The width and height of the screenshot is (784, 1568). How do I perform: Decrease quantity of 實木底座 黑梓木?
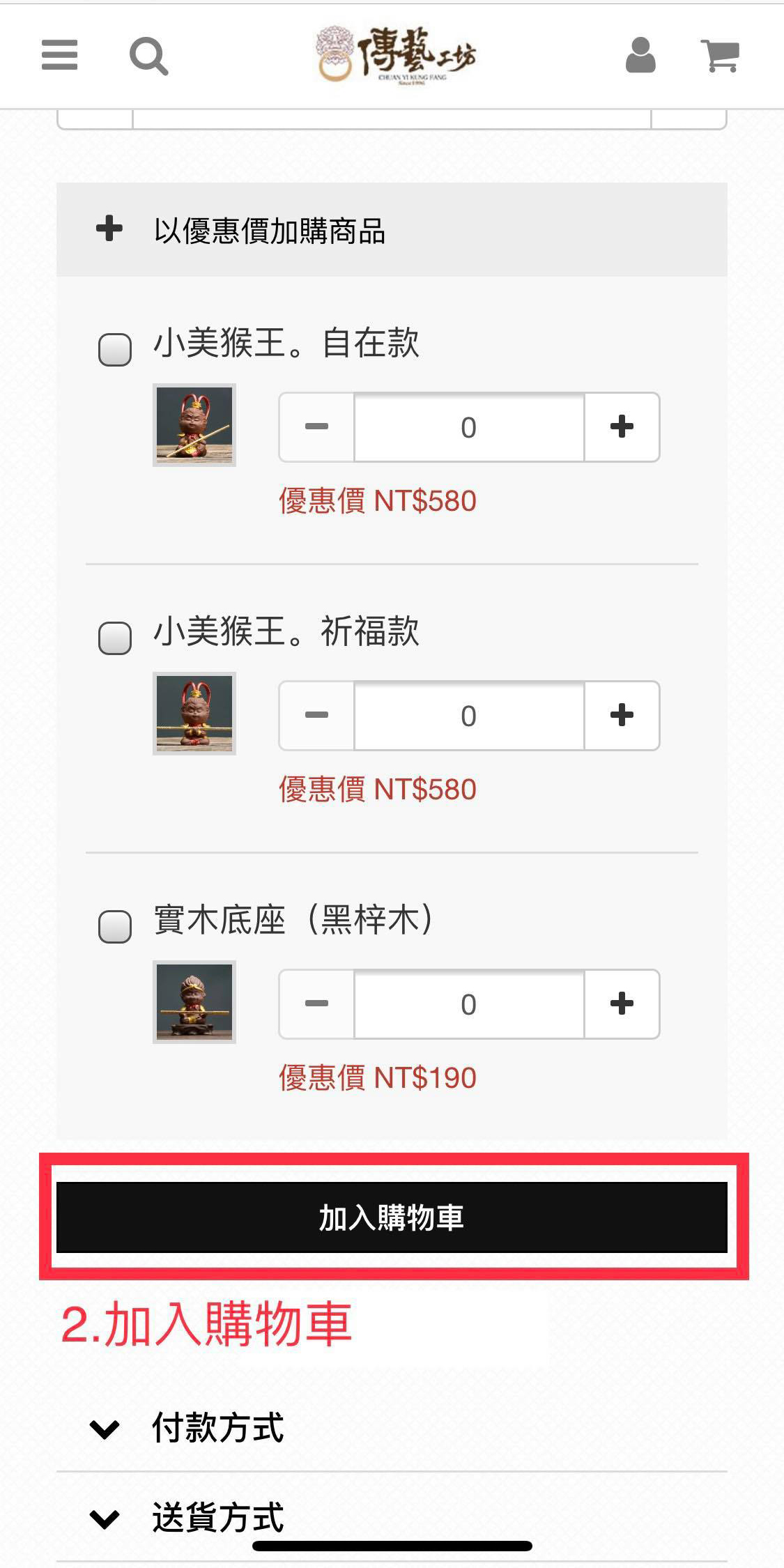[316, 1004]
